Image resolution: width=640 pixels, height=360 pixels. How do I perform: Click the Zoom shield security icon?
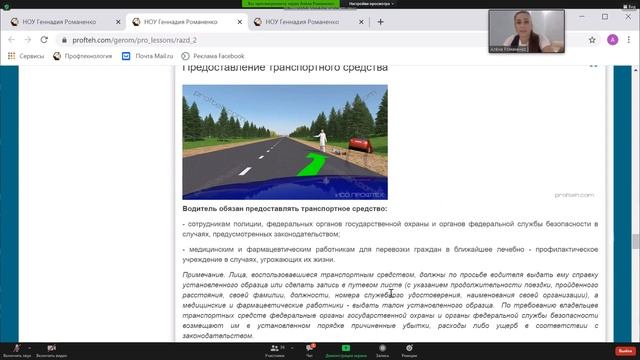[x=6, y=6]
